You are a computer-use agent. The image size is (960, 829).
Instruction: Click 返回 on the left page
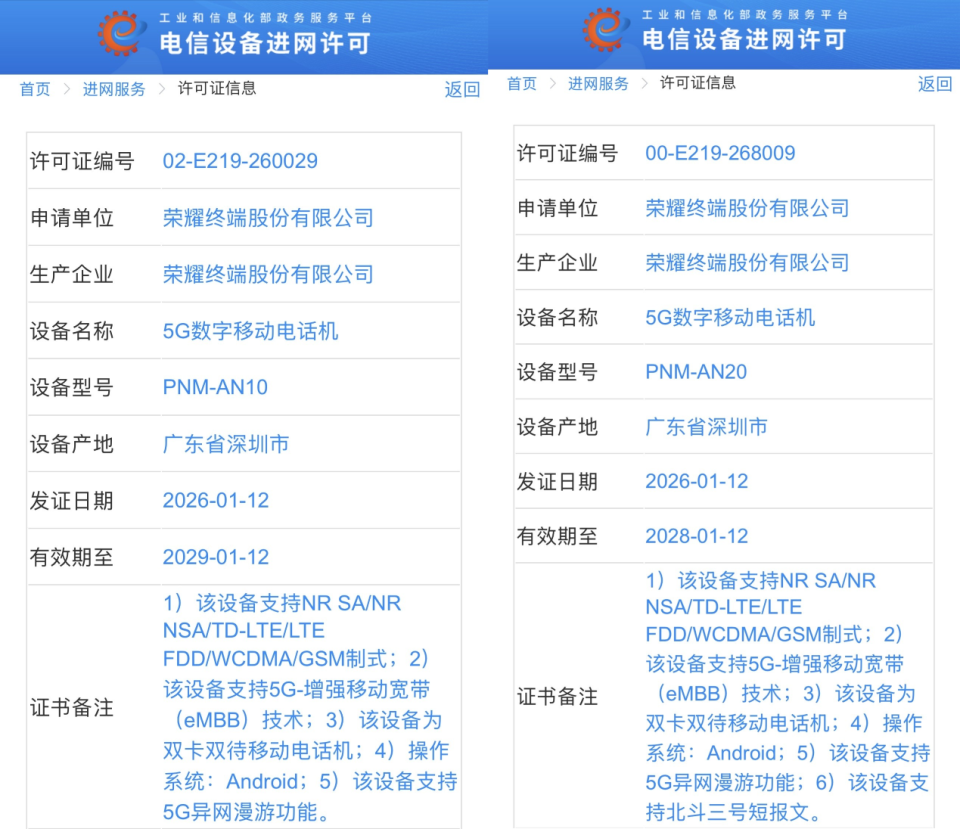click(462, 89)
